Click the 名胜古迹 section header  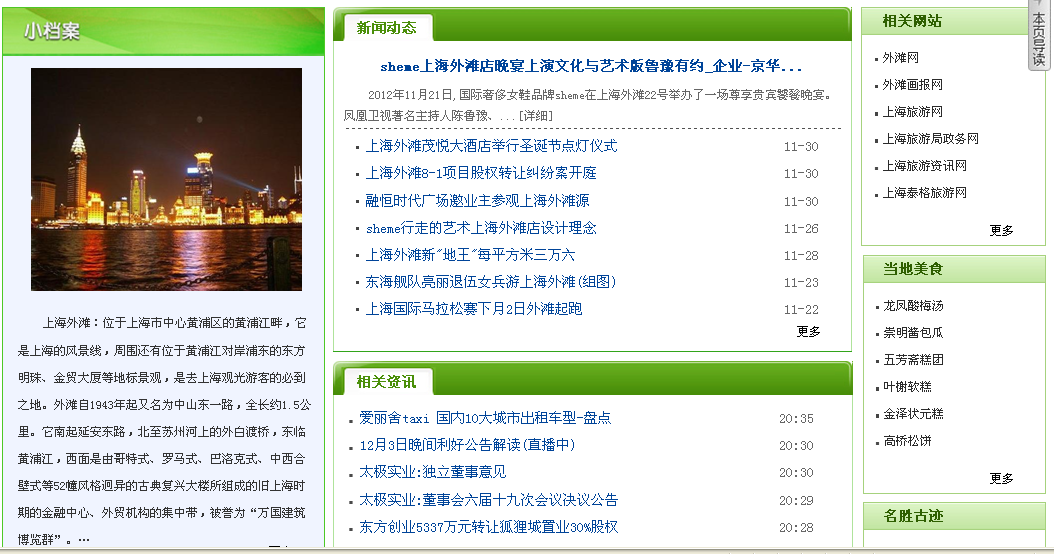[x=913, y=516]
